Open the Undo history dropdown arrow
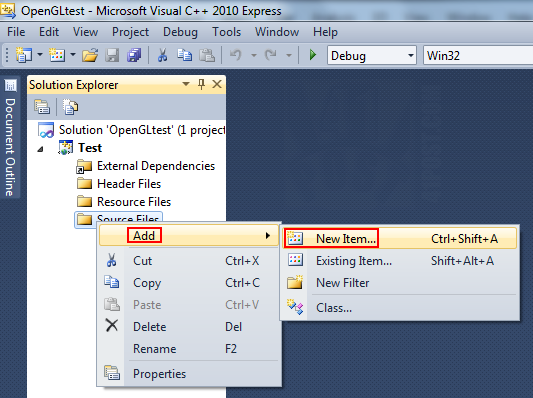This screenshot has width=533, height=398. point(254,55)
